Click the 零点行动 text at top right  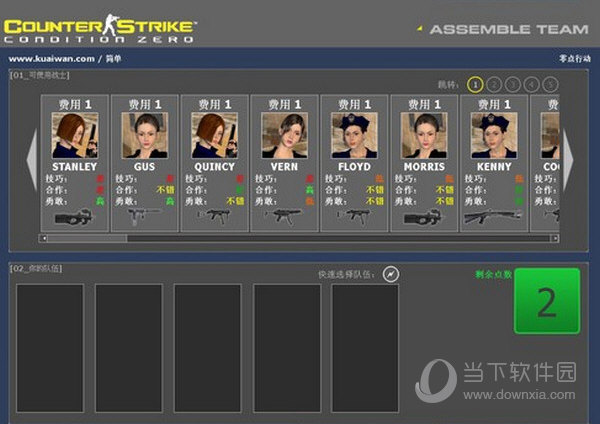coord(575,59)
